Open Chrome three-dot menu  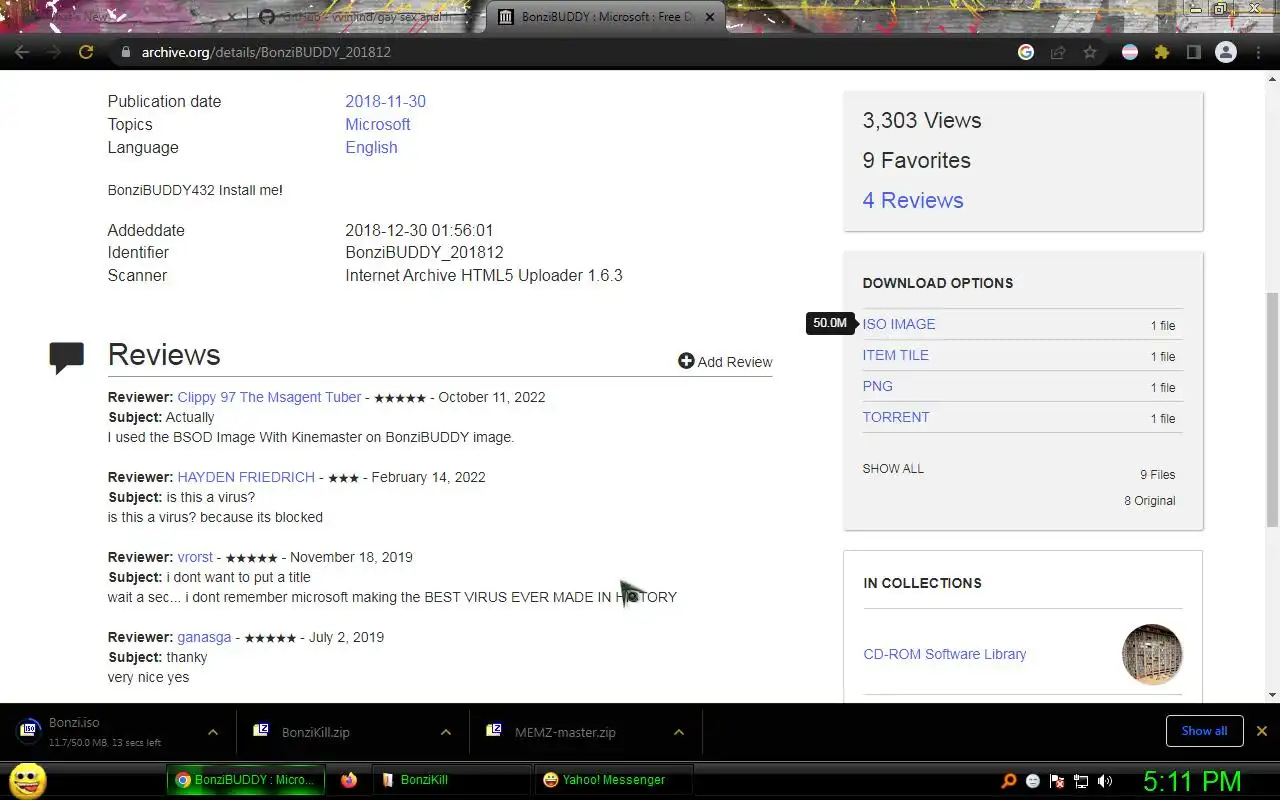point(1258,52)
